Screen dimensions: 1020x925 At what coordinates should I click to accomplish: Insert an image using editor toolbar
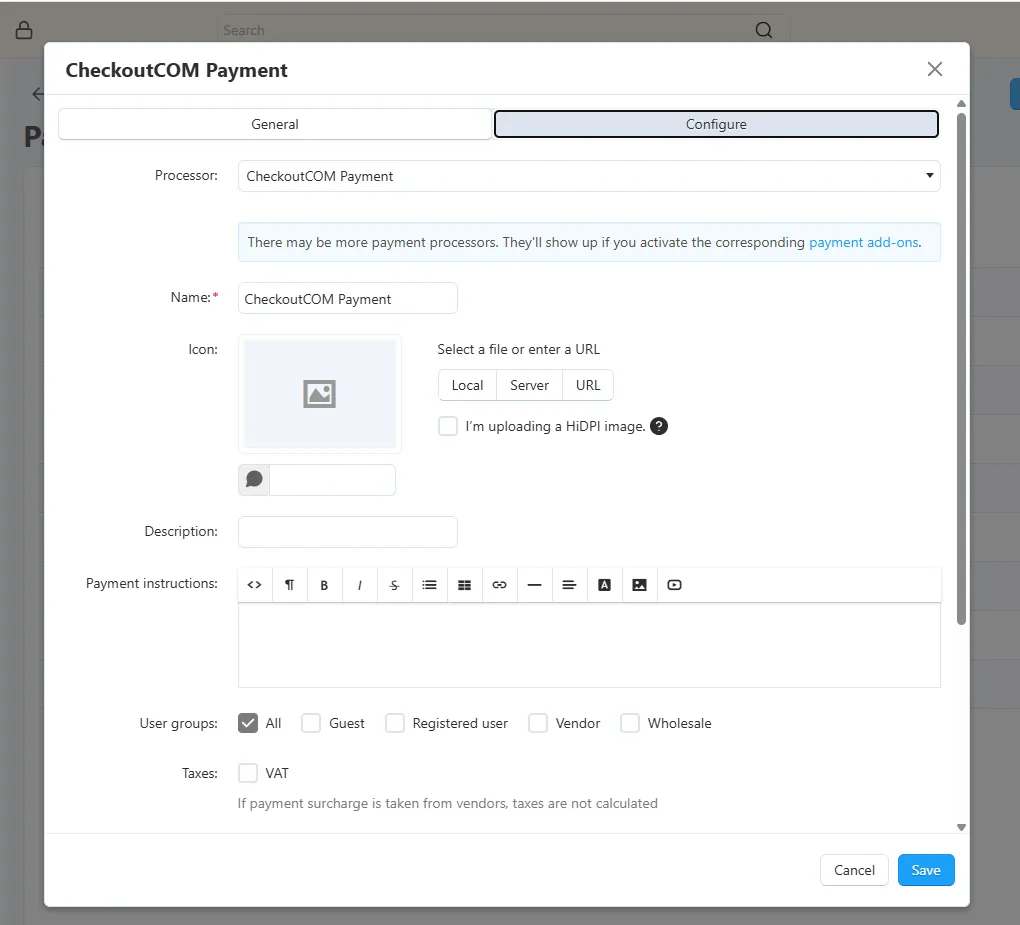coord(639,585)
